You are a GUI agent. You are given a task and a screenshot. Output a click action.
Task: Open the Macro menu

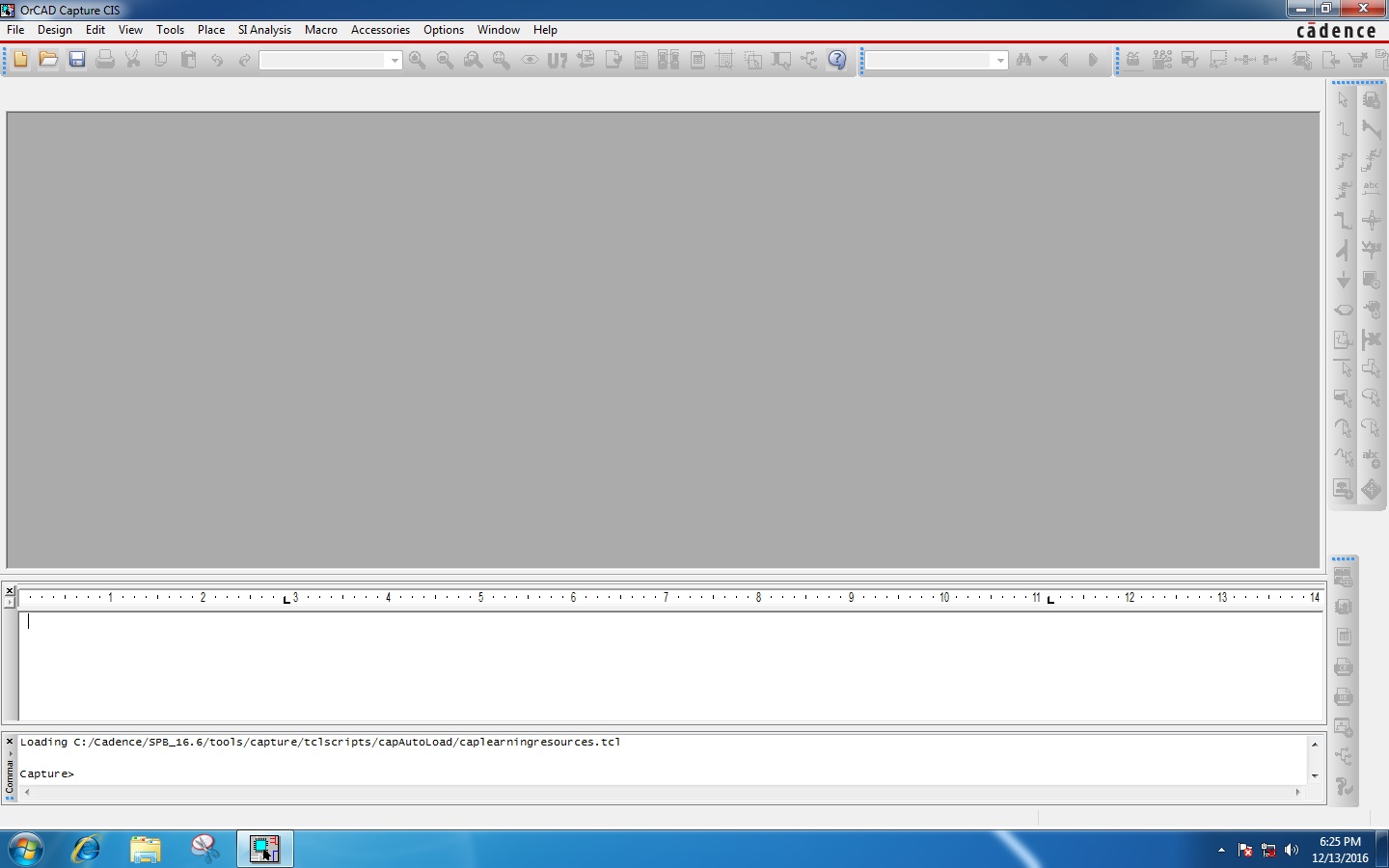321,30
